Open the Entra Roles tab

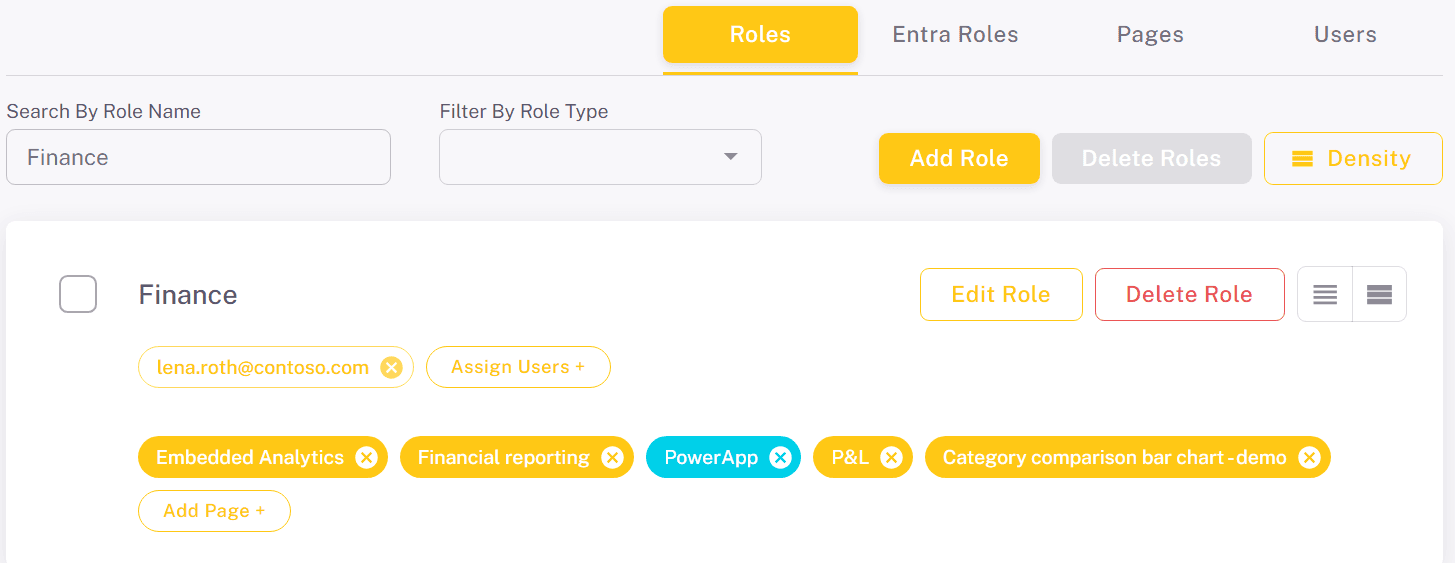(955, 35)
